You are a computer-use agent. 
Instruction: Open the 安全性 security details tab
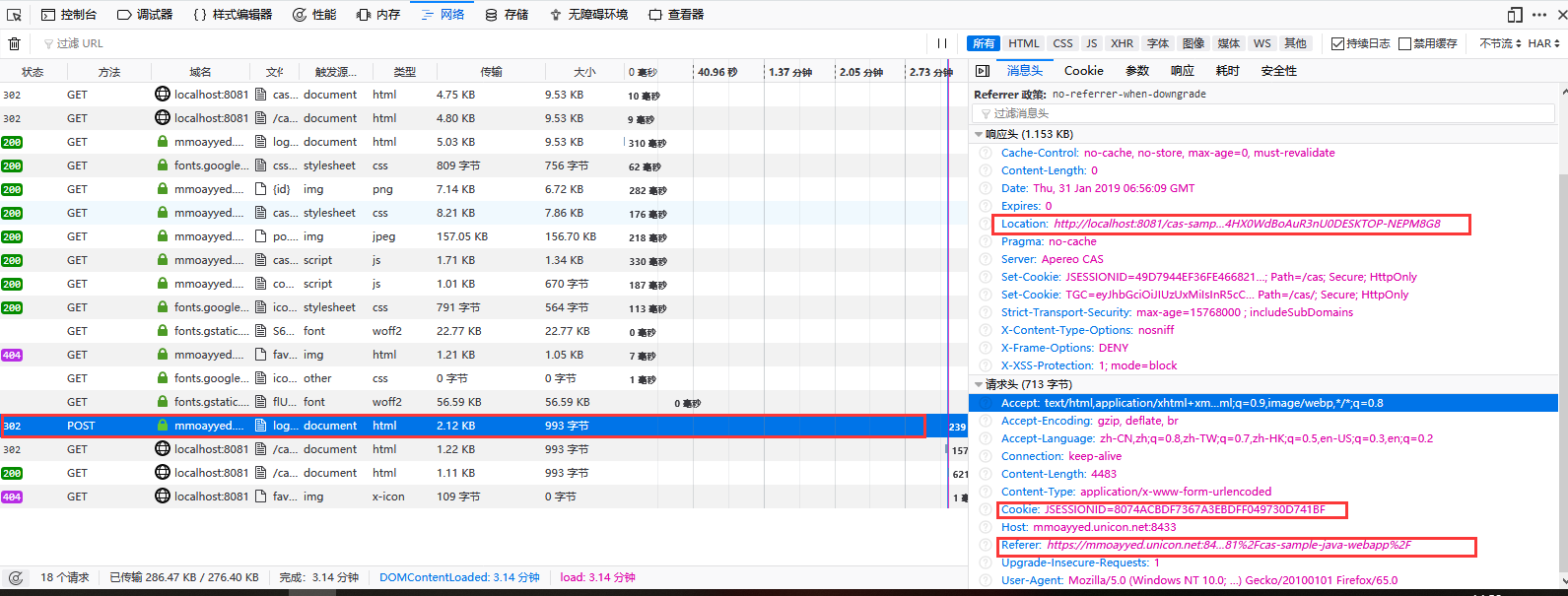[1278, 71]
